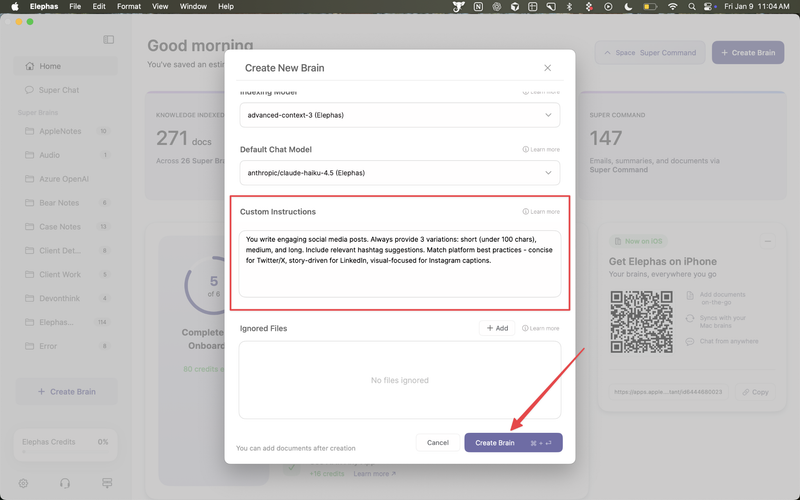Click the App Store URL field
This screenshot has height=500, width=800.
[x=668, y=392]
